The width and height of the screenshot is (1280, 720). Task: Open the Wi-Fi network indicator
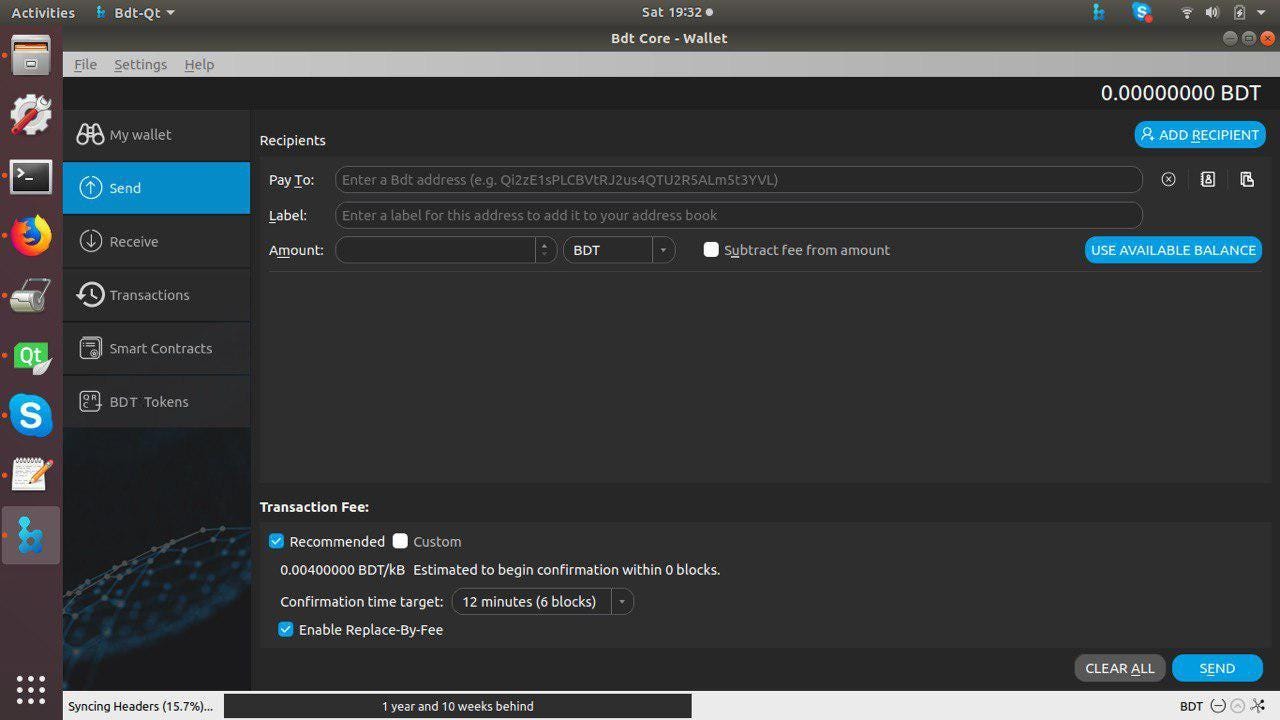[1187, 13]
